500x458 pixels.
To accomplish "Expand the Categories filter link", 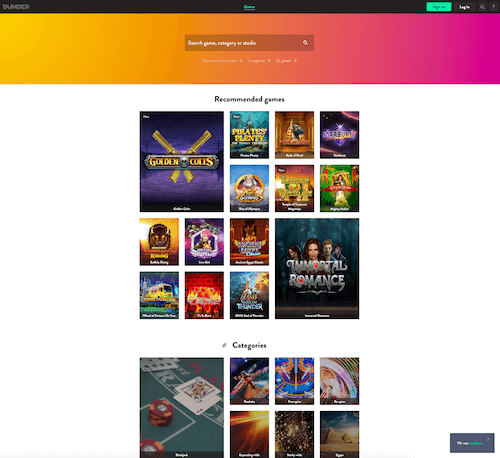I will tap(259, 61).
